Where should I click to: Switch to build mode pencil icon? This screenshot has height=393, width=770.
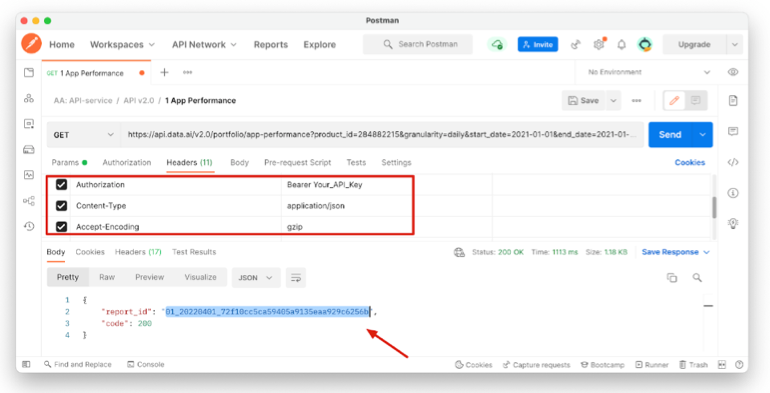pos(674,100)
